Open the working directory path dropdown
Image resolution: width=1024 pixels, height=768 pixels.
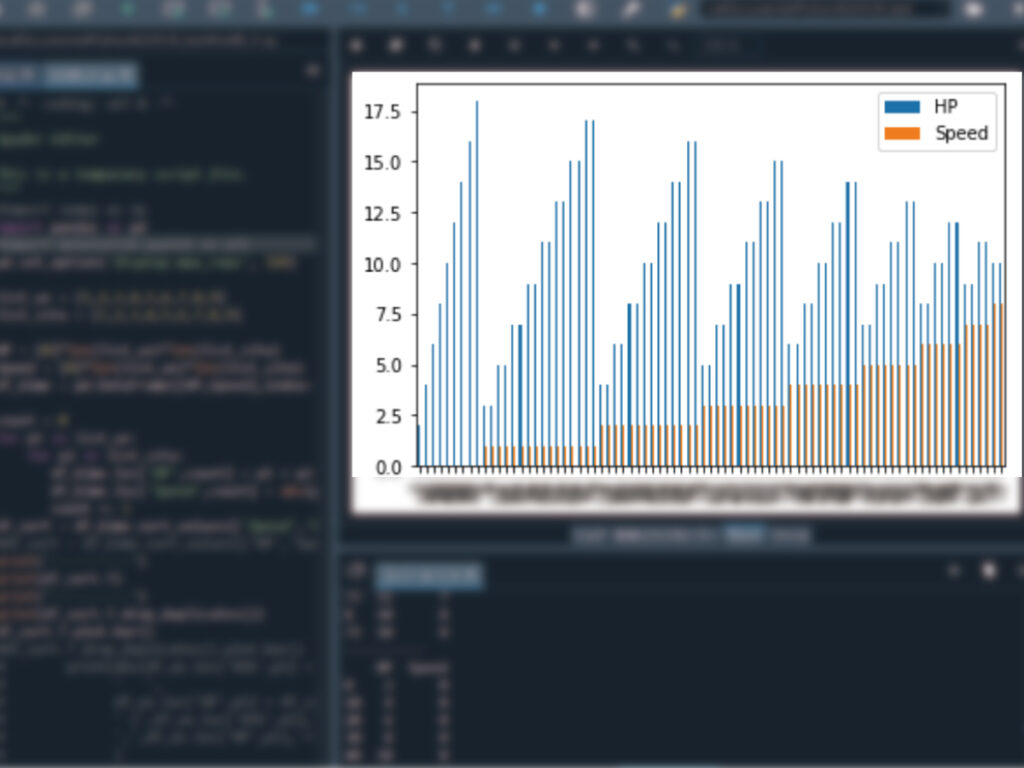click(x=940, y=9)
